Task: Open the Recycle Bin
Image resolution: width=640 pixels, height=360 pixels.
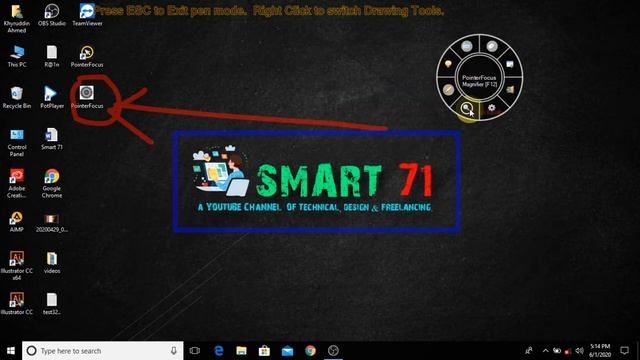Action: click(17, 98)
